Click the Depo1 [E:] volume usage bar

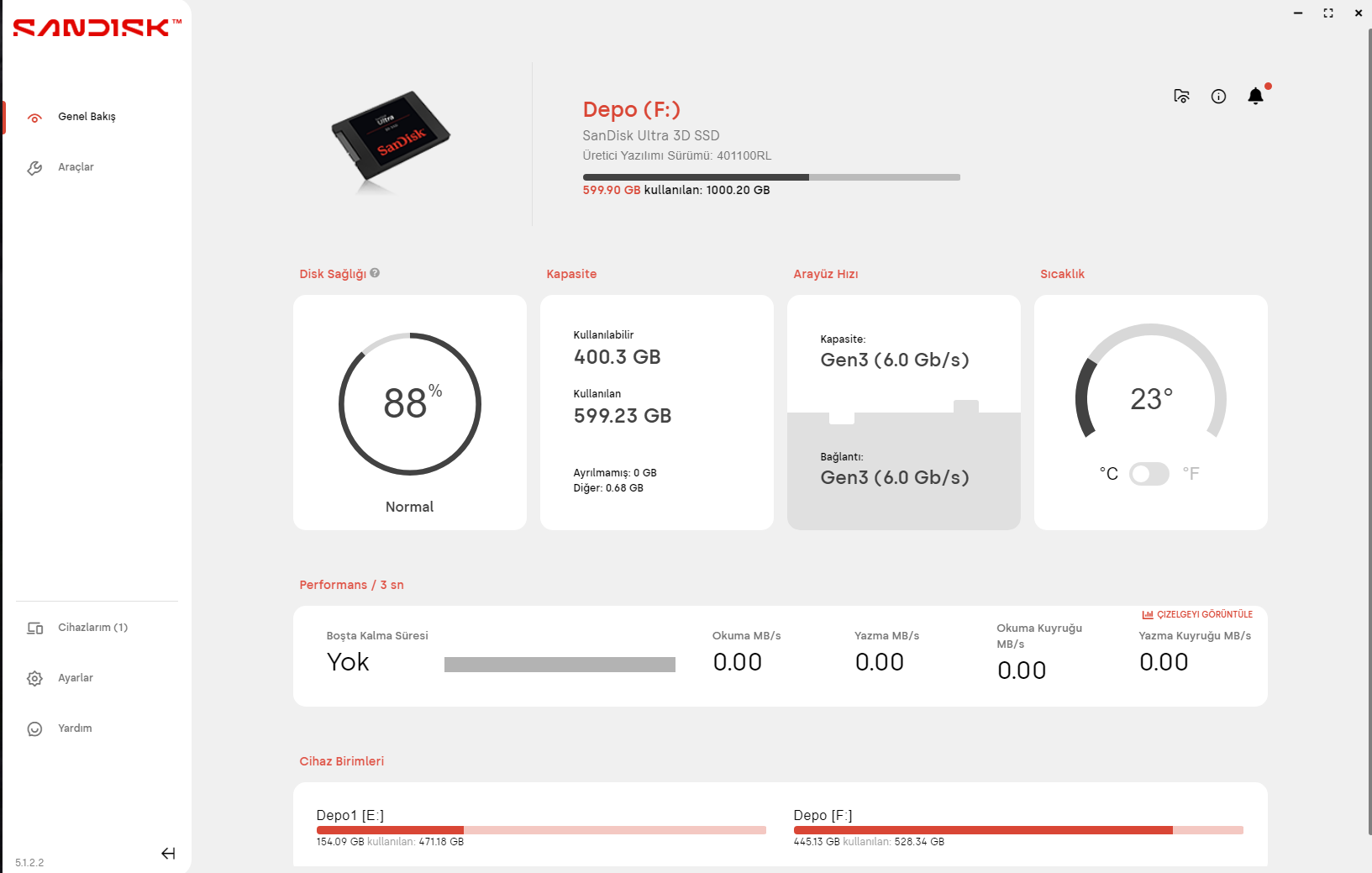pos(541,830)
